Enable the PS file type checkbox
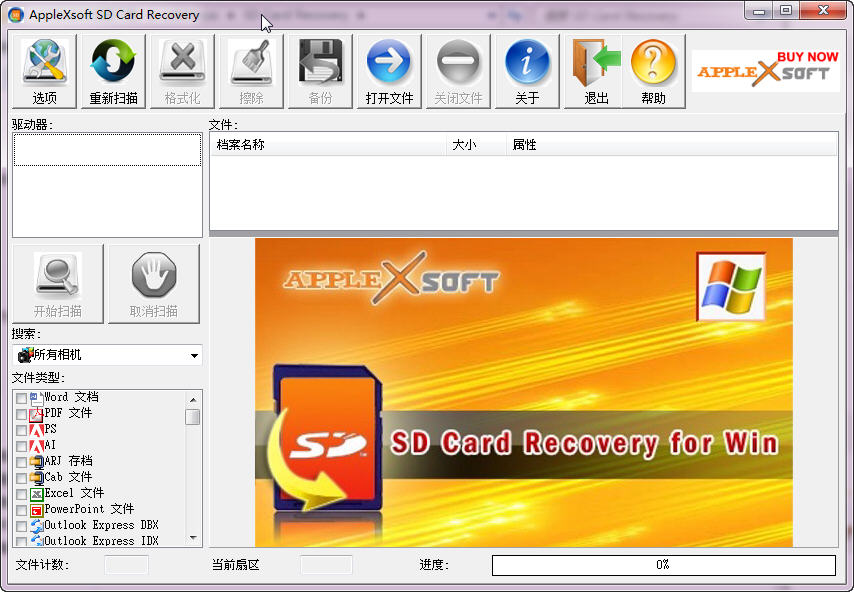 click(21, 430)
